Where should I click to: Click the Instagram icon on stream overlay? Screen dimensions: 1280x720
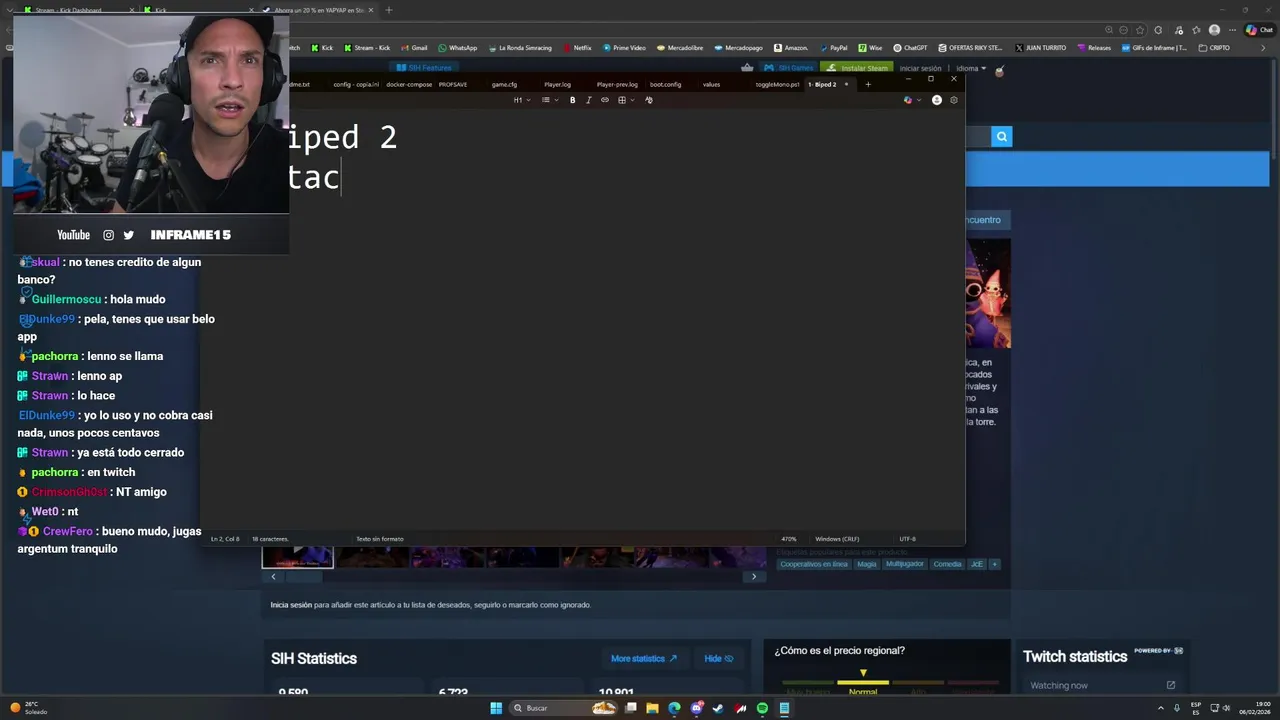[x=108, y=235]
